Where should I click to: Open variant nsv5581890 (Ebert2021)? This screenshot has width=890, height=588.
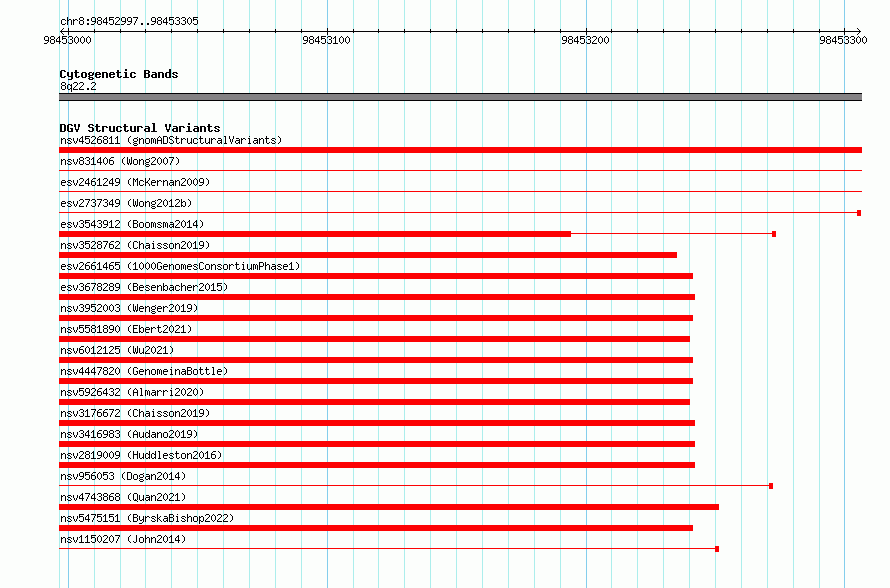point(126,329)
